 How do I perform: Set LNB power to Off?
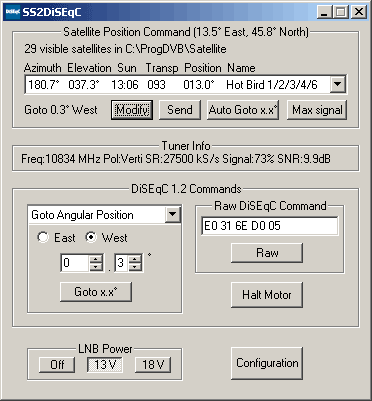[x=57, y=365]
